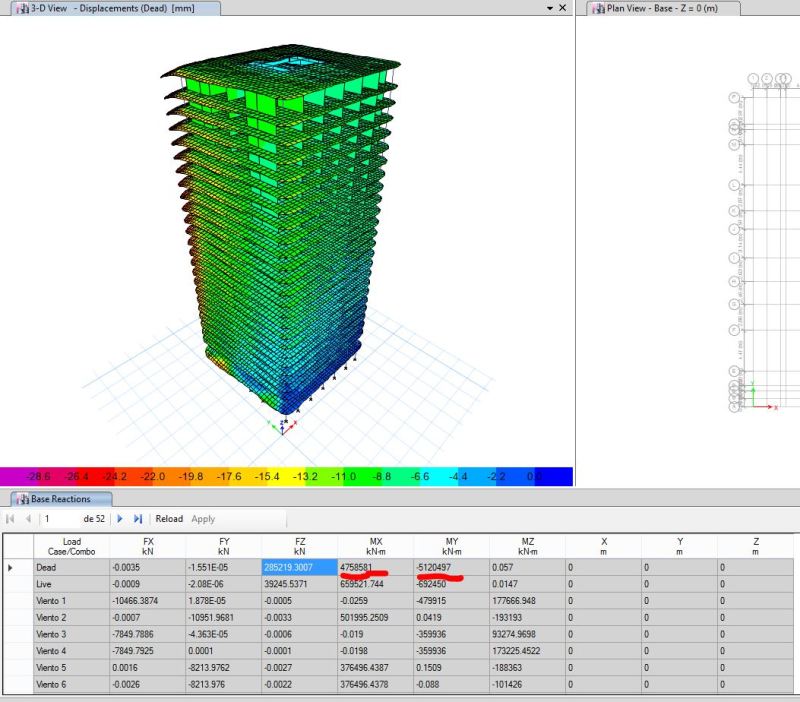Screen dimensions: 800x702
Task: Click the XYZ axes triad below building
Action: tap(282, 428)
